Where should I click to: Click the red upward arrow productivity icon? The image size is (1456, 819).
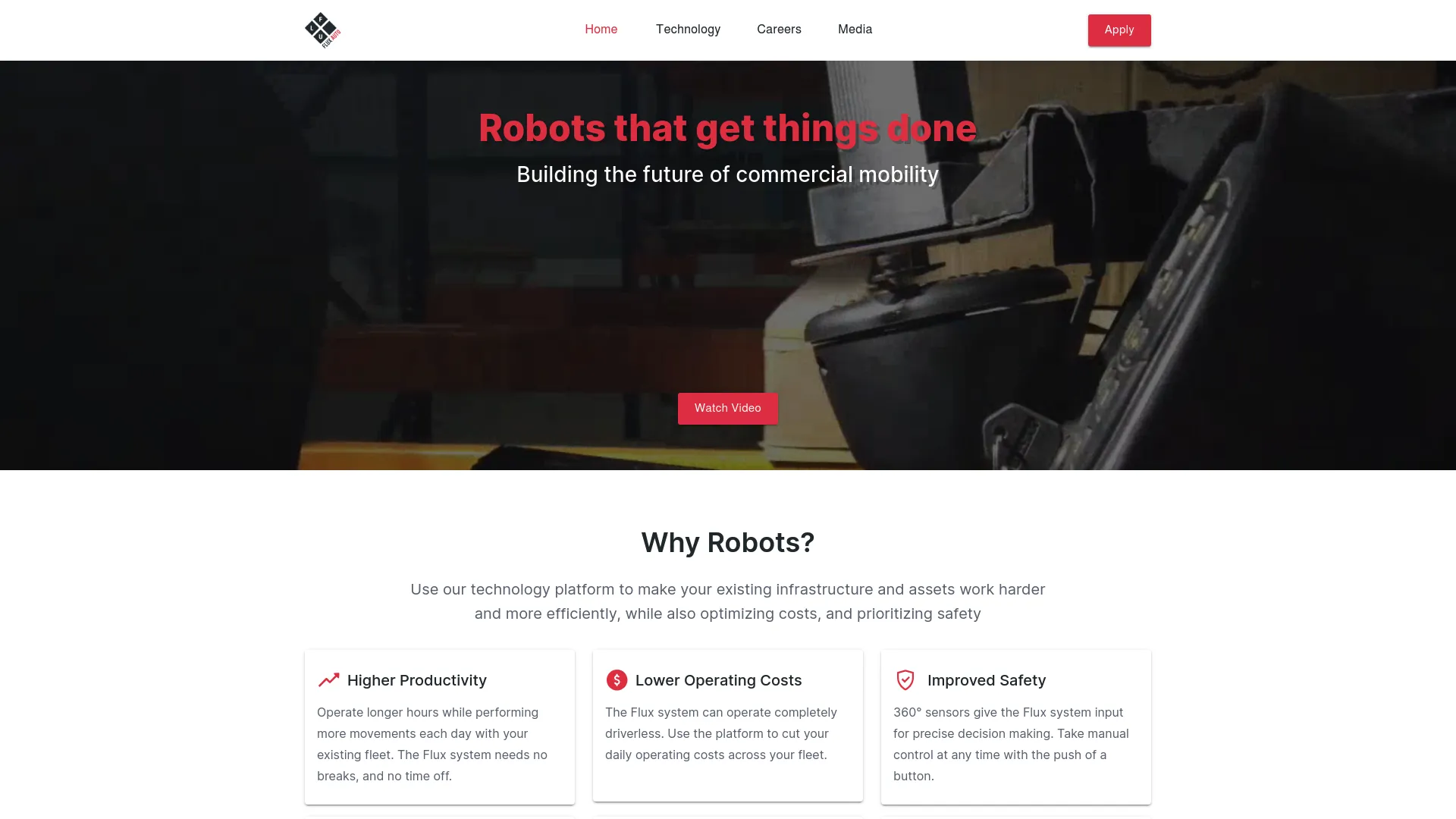click(328, 679)
